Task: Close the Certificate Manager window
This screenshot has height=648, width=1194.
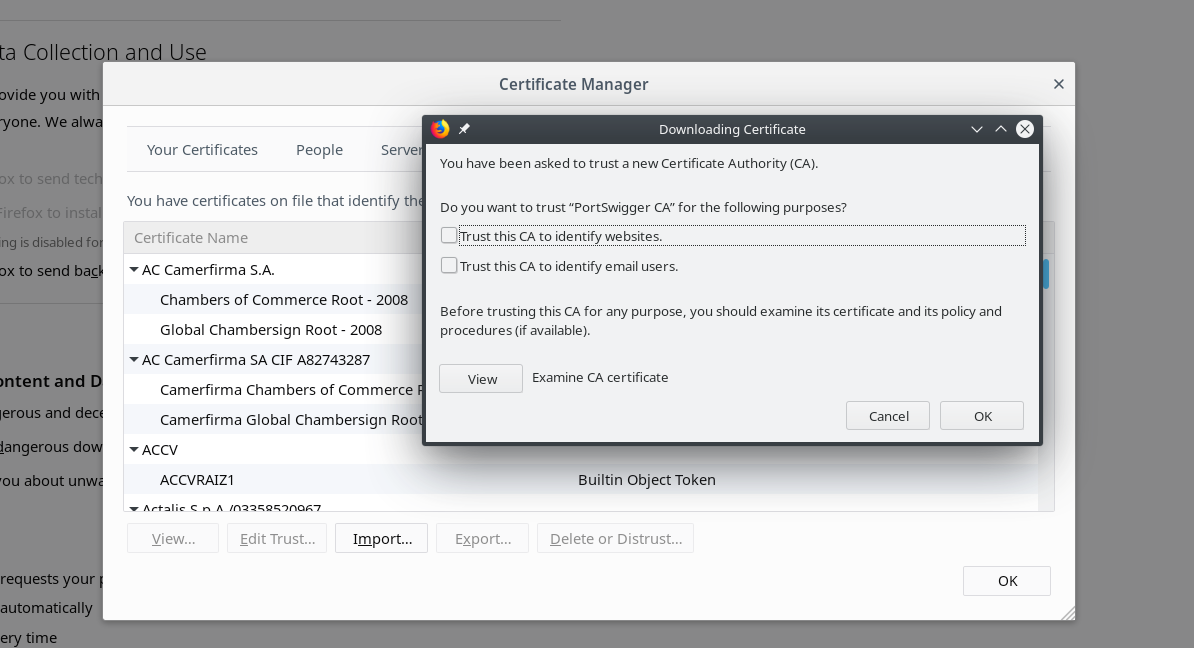Action: point(1058,84)
